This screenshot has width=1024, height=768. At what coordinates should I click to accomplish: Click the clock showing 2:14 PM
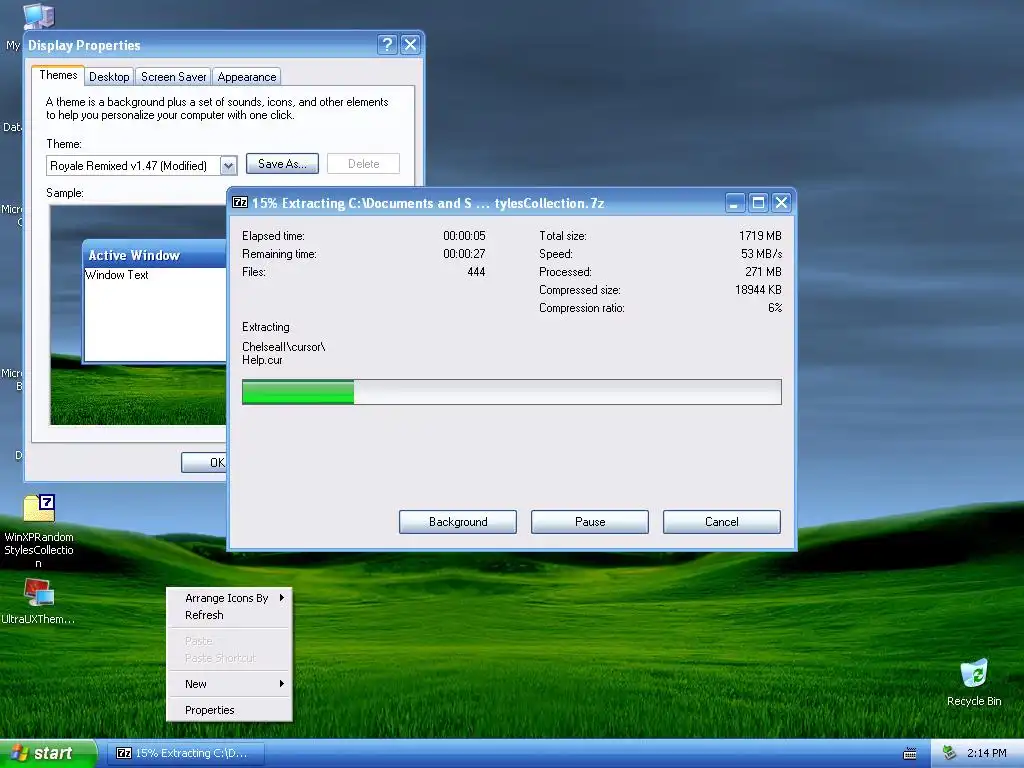pos(986,753)
